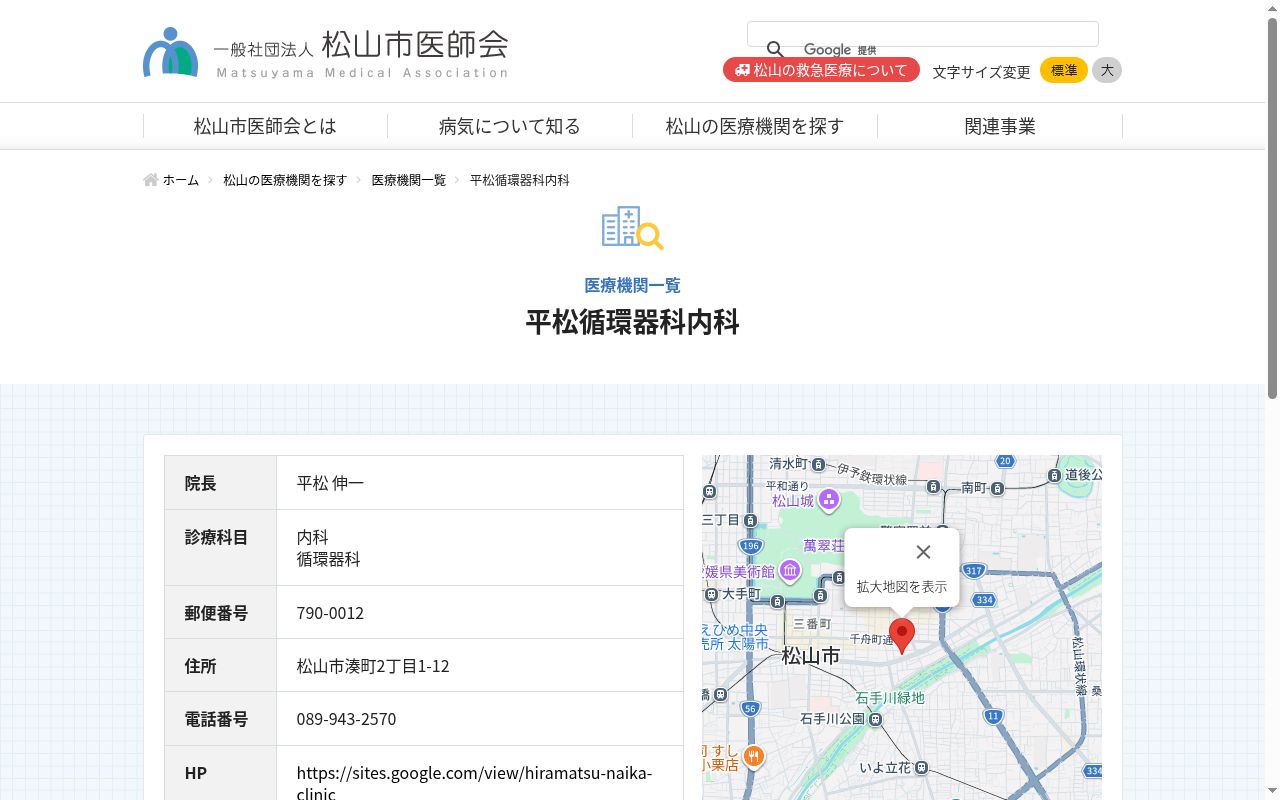Screen dimensions: 1280x800
Task: Click the postal code 790-0012
Action: (330, 613)
